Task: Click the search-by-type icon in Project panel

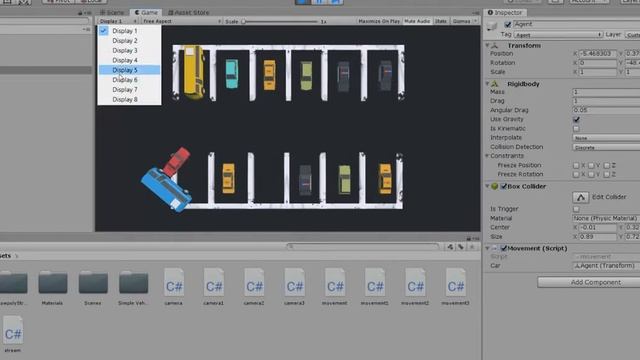Action: click(x=450, y=247)
